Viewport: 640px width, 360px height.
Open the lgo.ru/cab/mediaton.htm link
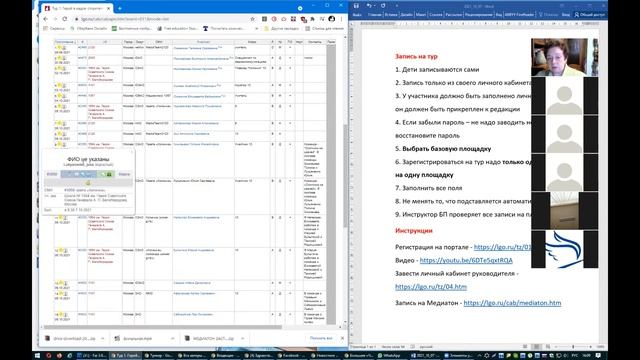[512, 303]
